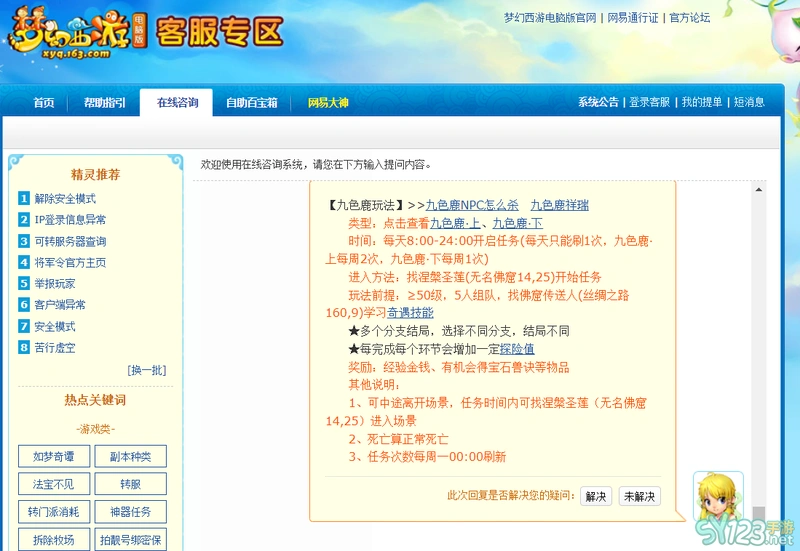Open the 九色鹿祥瑞 link
The height and width of the screenshot is (551, 800).
point(560,205)
